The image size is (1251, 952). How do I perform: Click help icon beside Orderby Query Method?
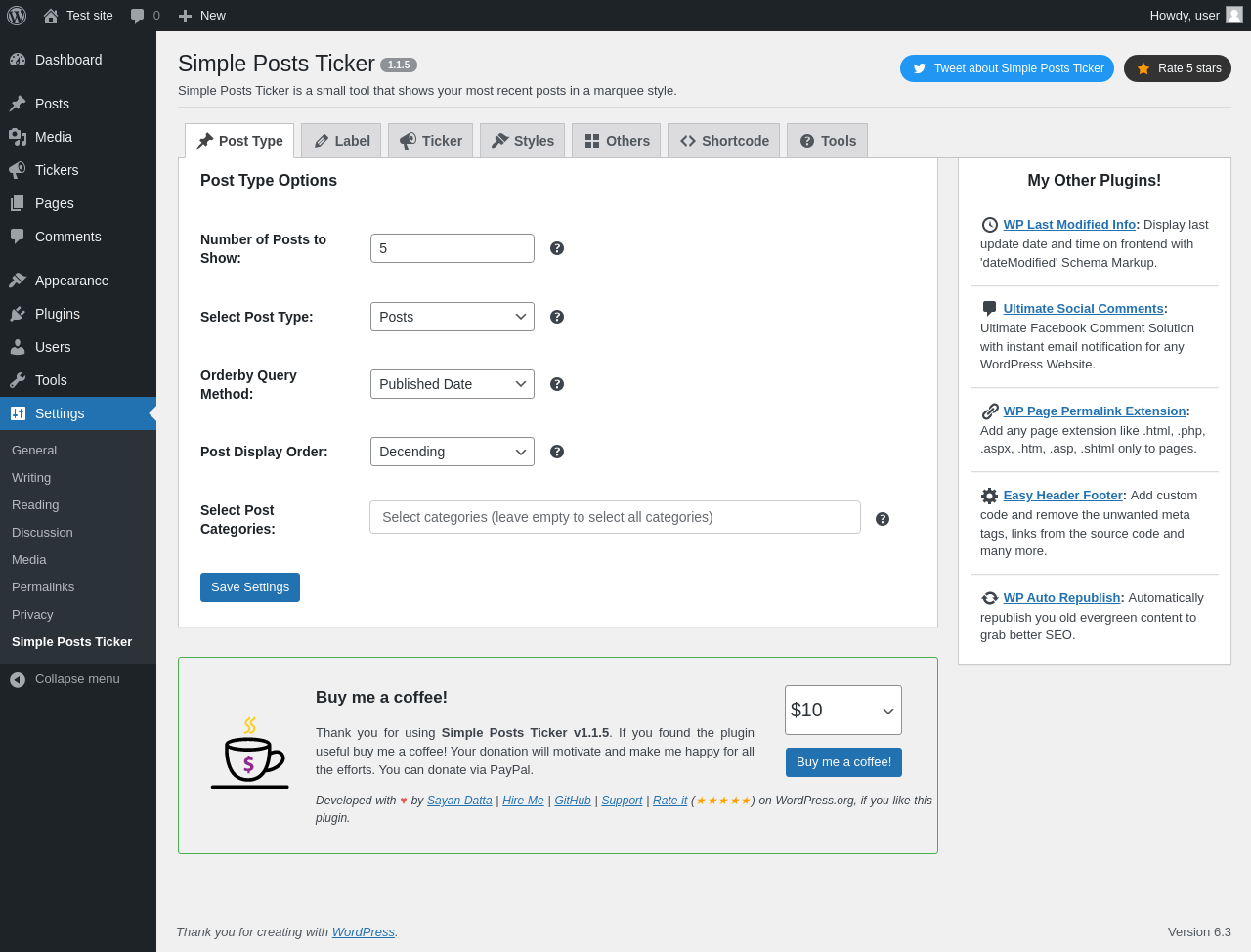(x=557, y=384)
